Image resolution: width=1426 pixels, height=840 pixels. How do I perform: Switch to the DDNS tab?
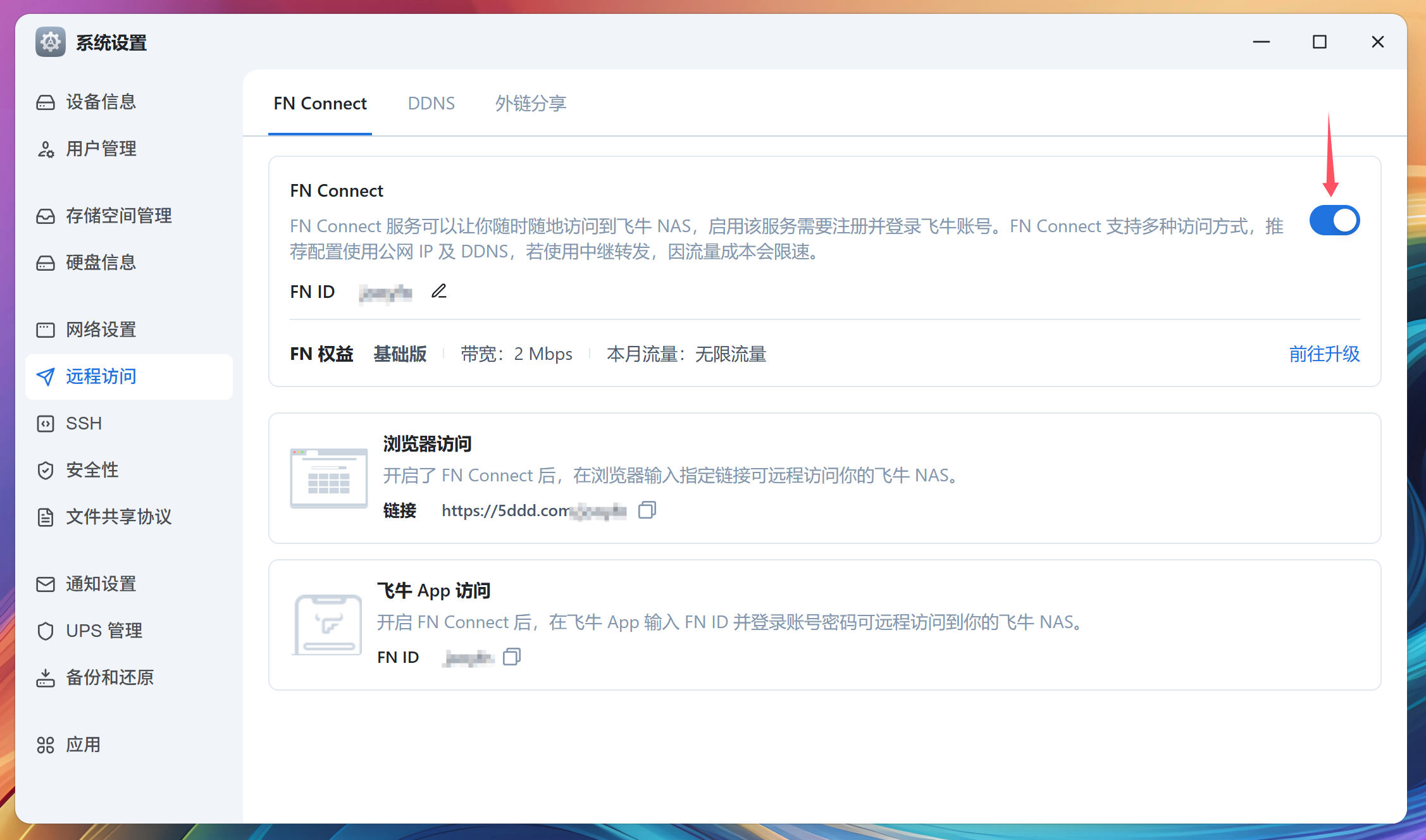pos(431,103)
